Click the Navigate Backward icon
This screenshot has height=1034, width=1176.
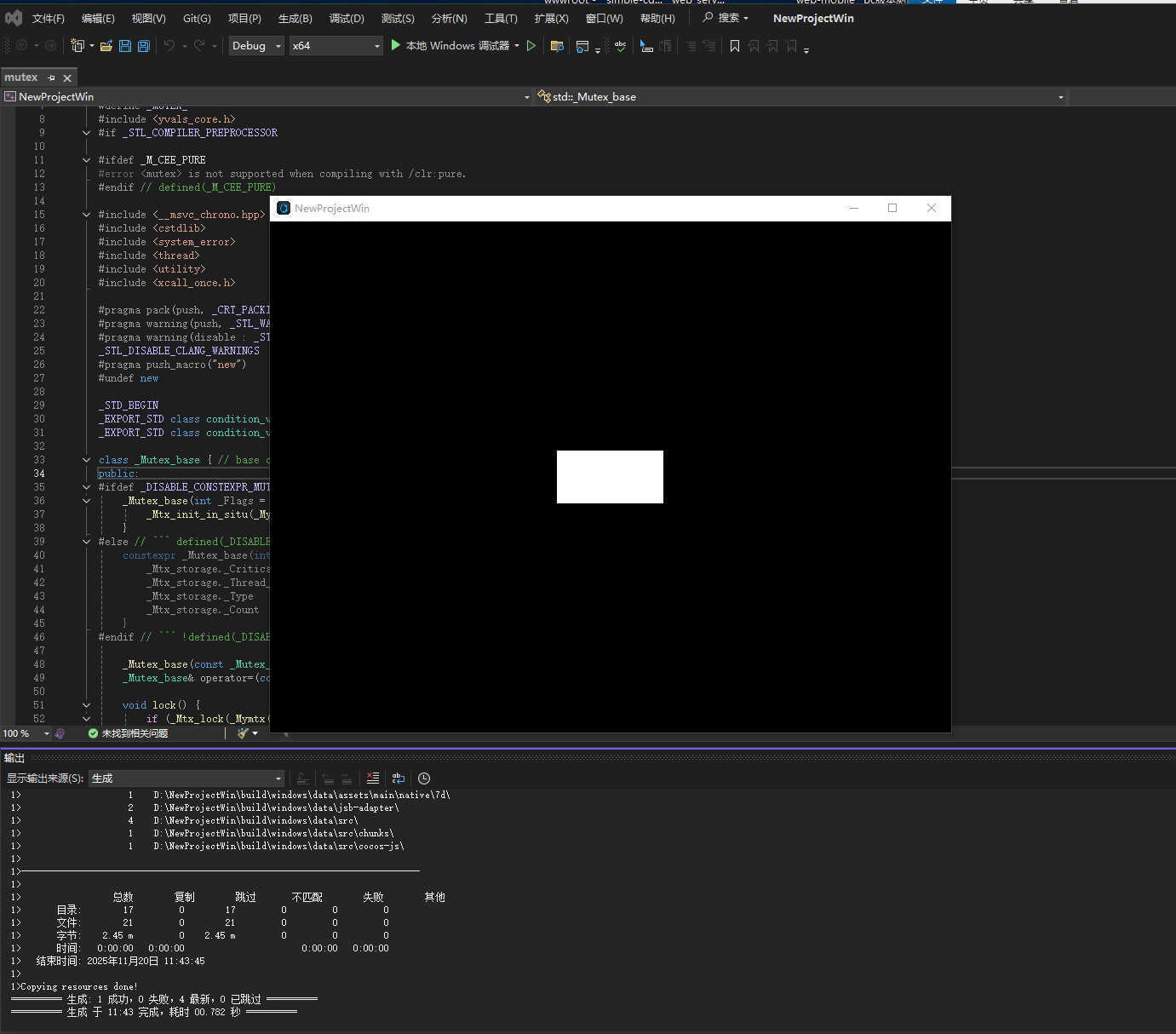tap(22, 46)
